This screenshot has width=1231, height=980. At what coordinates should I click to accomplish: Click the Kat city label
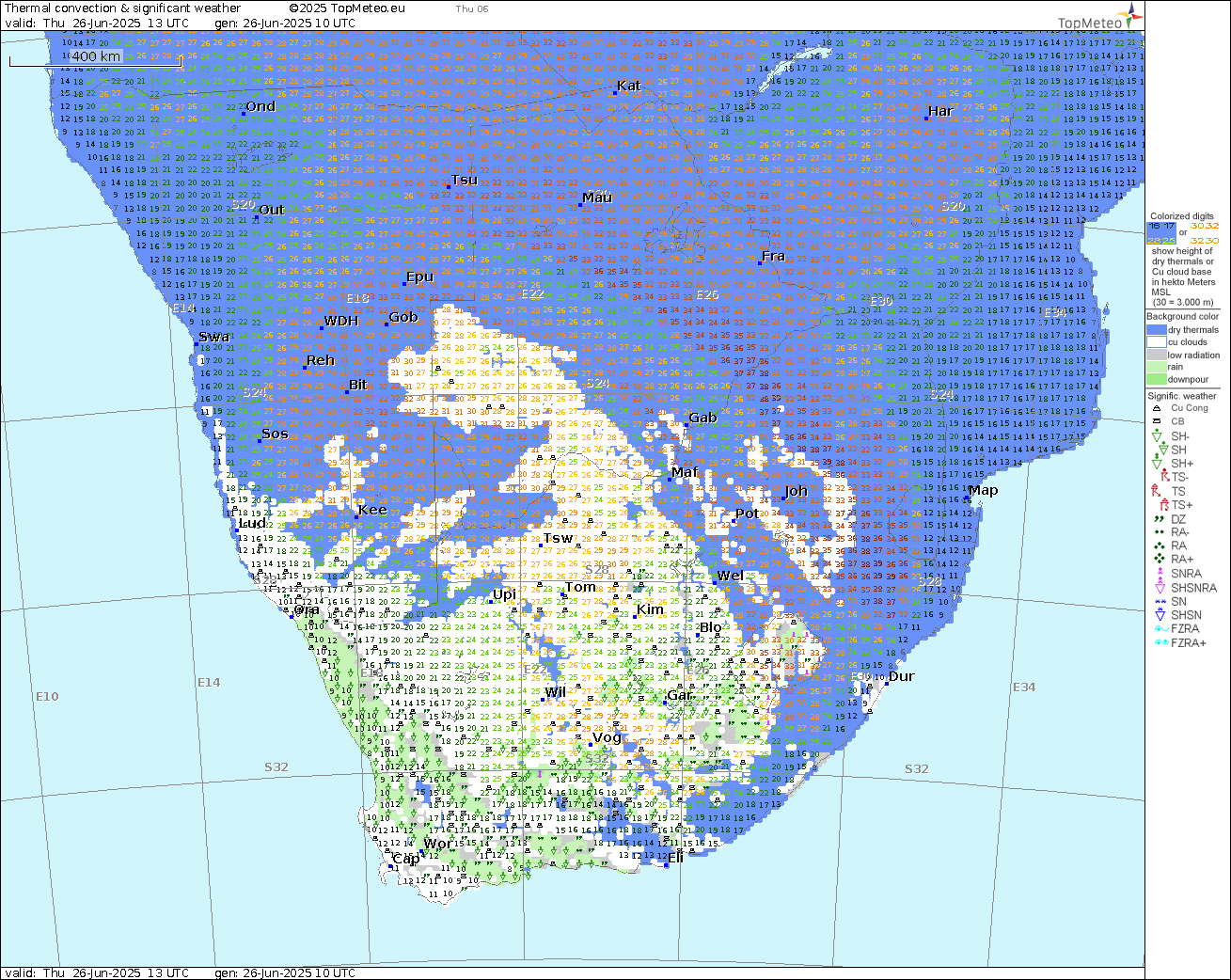pyautogui.click(x=628, y=86)
